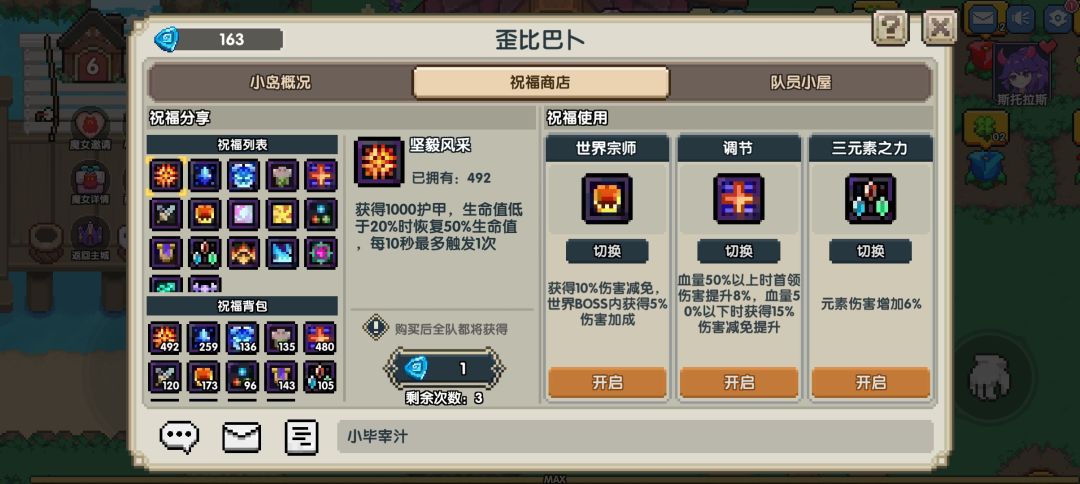This screenshot has width=1080, height=484.
Task: Click 切换 under 调节
Action: tap(739, 251)
